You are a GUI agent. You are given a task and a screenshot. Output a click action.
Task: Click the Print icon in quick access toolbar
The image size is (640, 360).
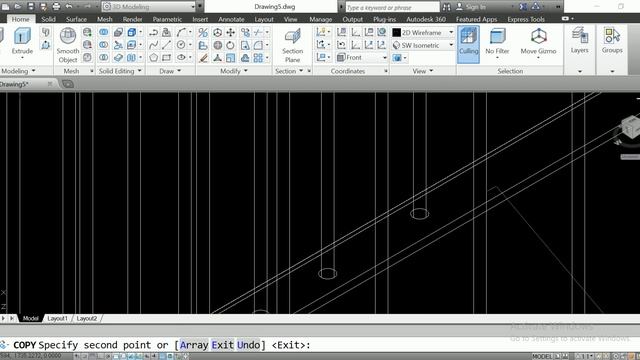56,7
